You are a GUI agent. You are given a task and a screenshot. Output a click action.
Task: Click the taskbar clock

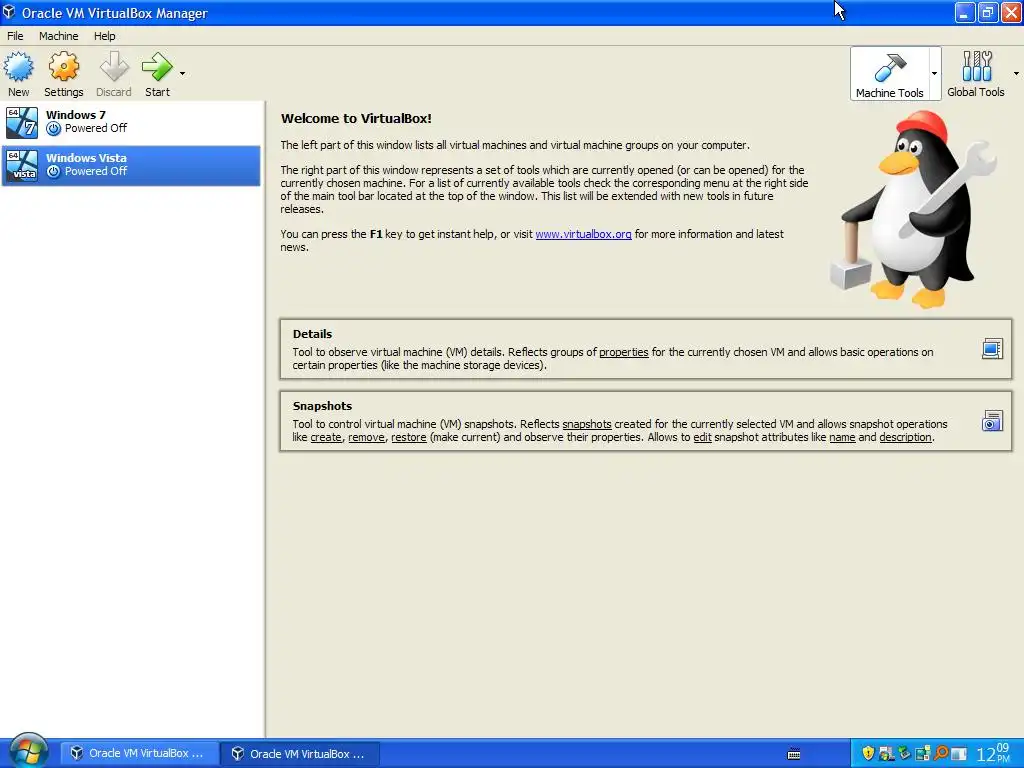point(993,754)
